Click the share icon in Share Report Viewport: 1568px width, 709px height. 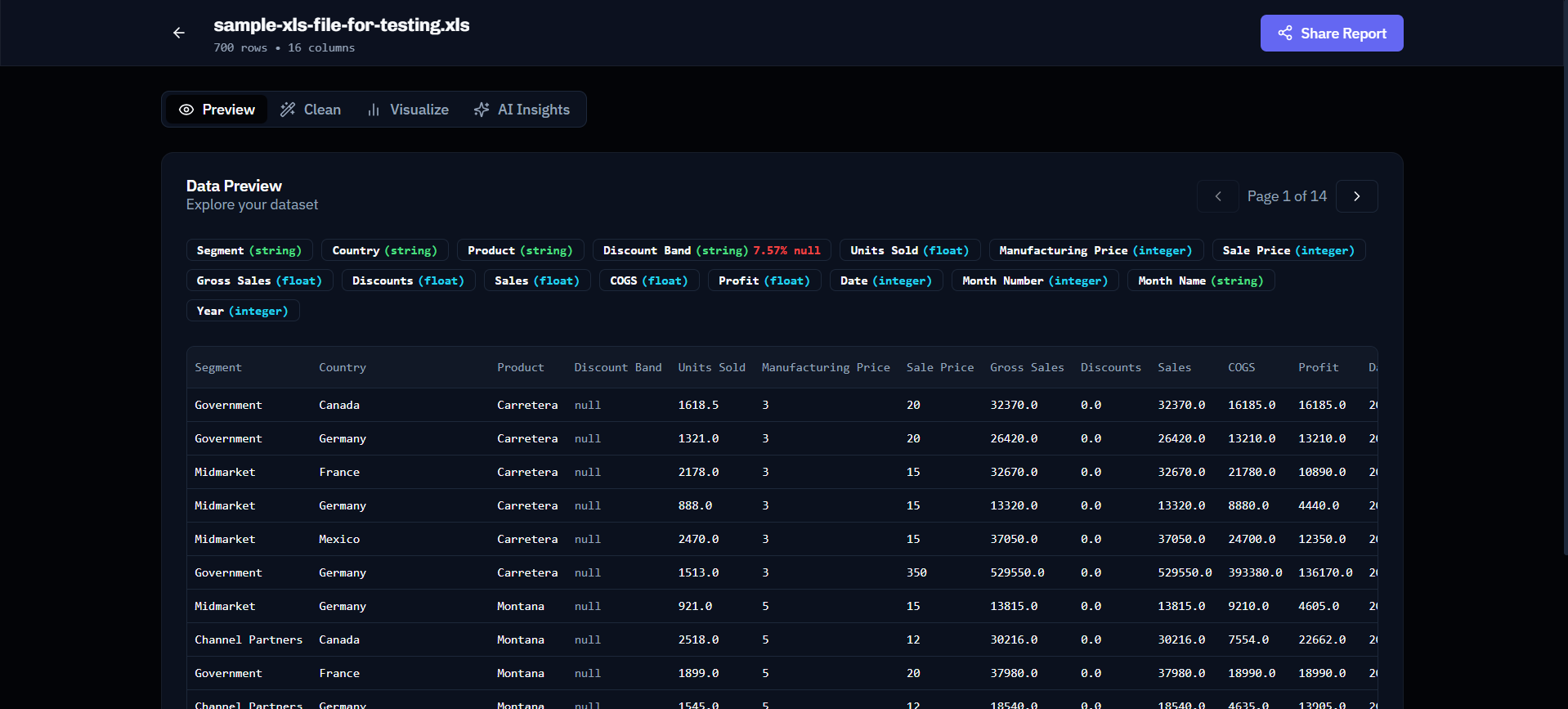pos(1285,33)
